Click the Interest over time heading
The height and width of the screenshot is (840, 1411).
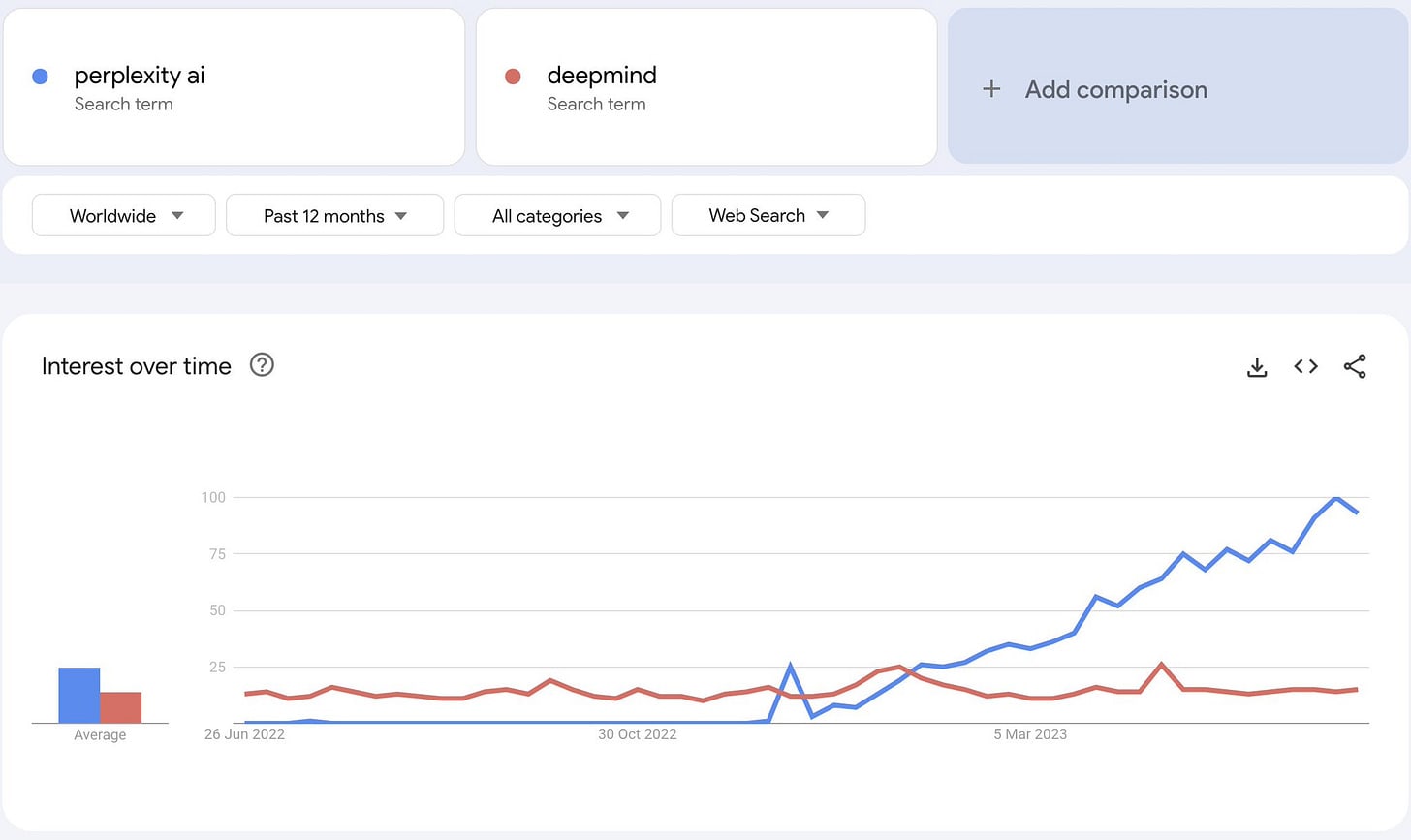coord(137,366)
